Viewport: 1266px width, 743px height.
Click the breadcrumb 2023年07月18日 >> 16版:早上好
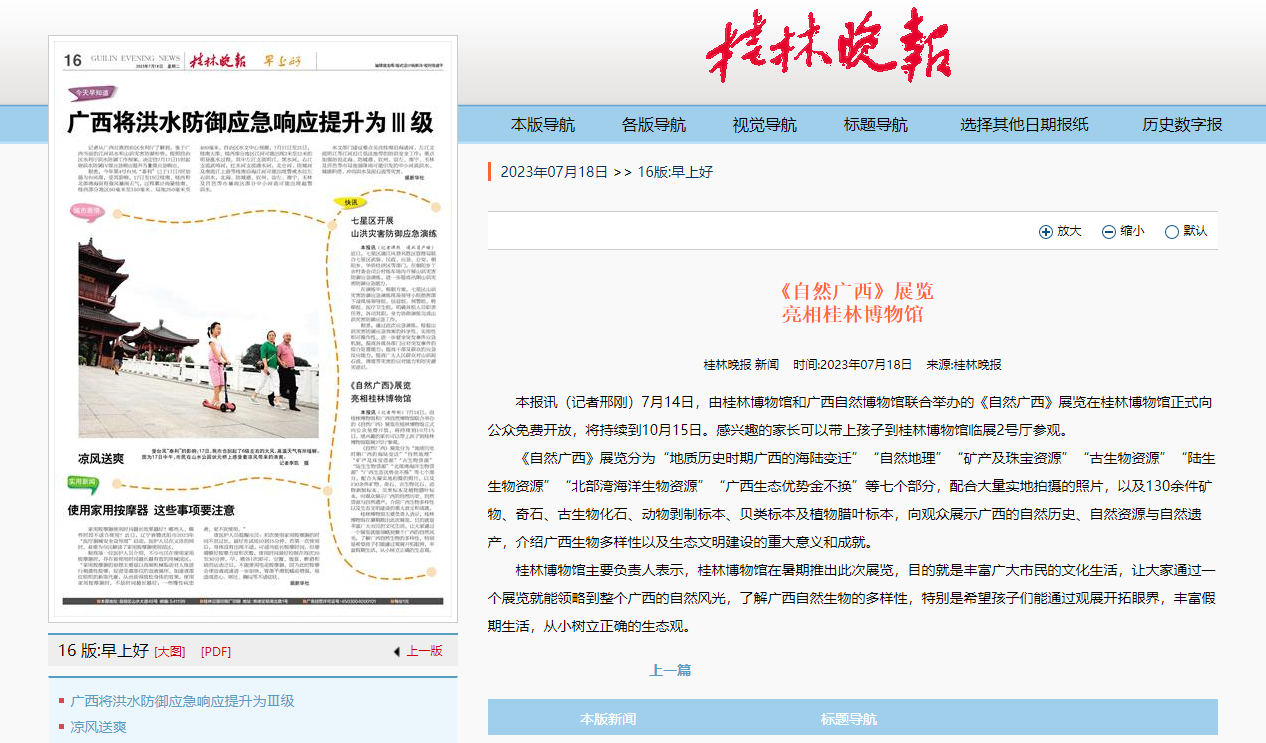[x=606, y=172]
